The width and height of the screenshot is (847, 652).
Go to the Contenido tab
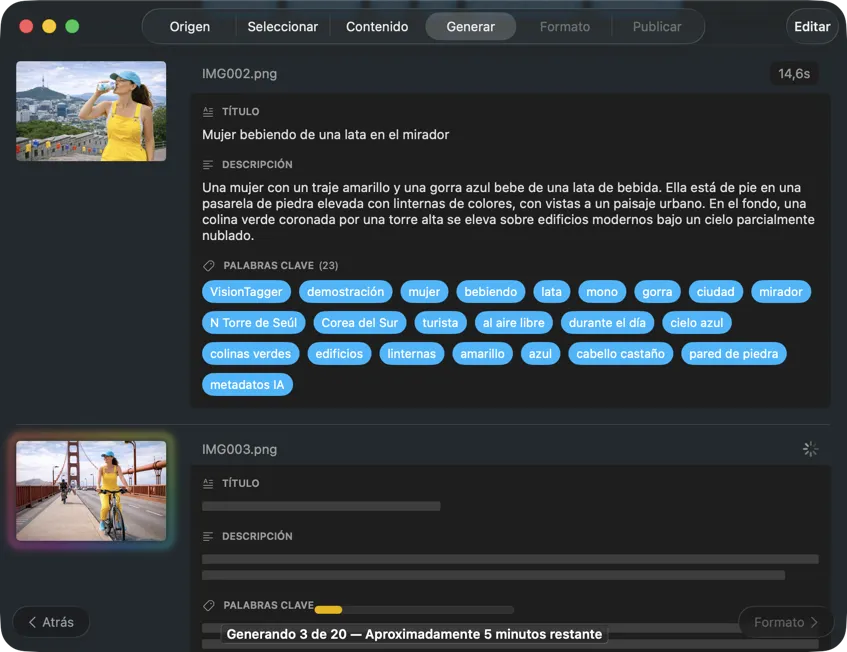[377, 27]
